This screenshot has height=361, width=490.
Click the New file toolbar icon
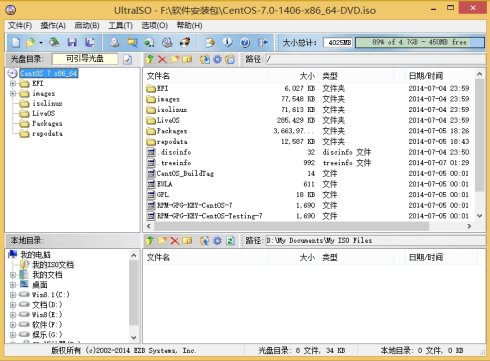[x=16, y=42]
